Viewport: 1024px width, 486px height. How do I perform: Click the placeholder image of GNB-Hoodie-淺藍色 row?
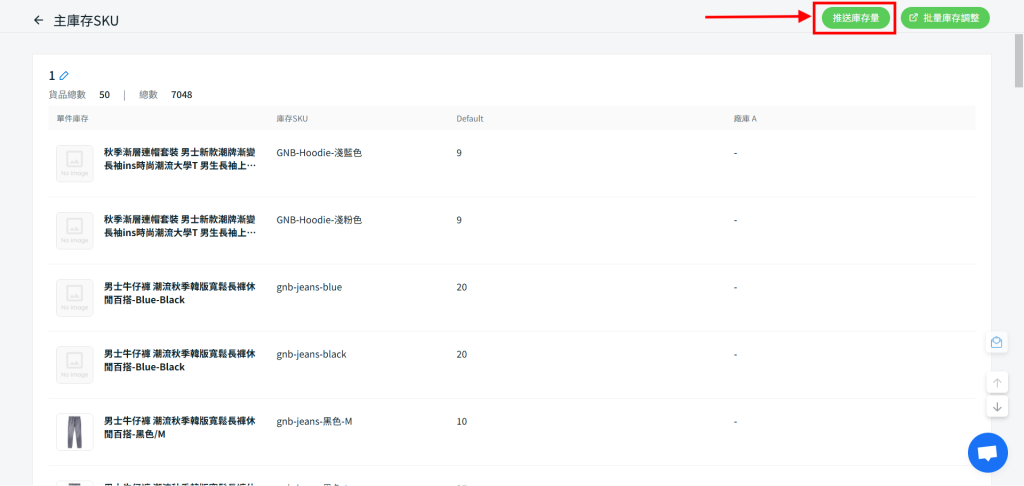coord(74,163)
